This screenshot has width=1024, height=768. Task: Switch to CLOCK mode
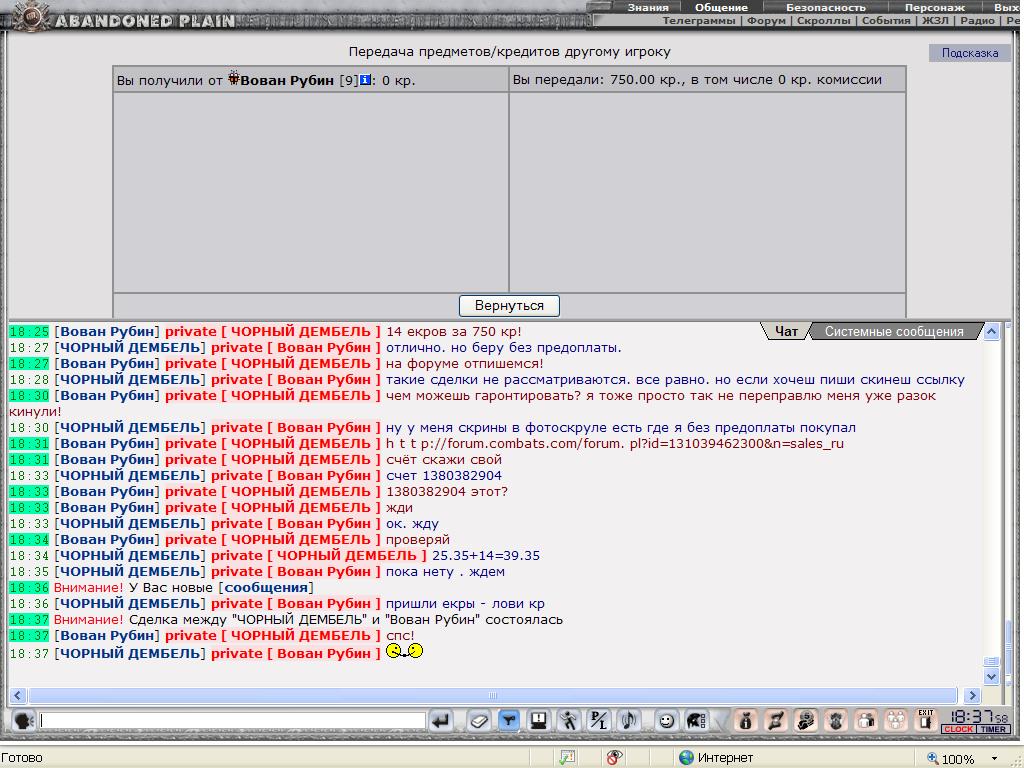tap(959, 729)
